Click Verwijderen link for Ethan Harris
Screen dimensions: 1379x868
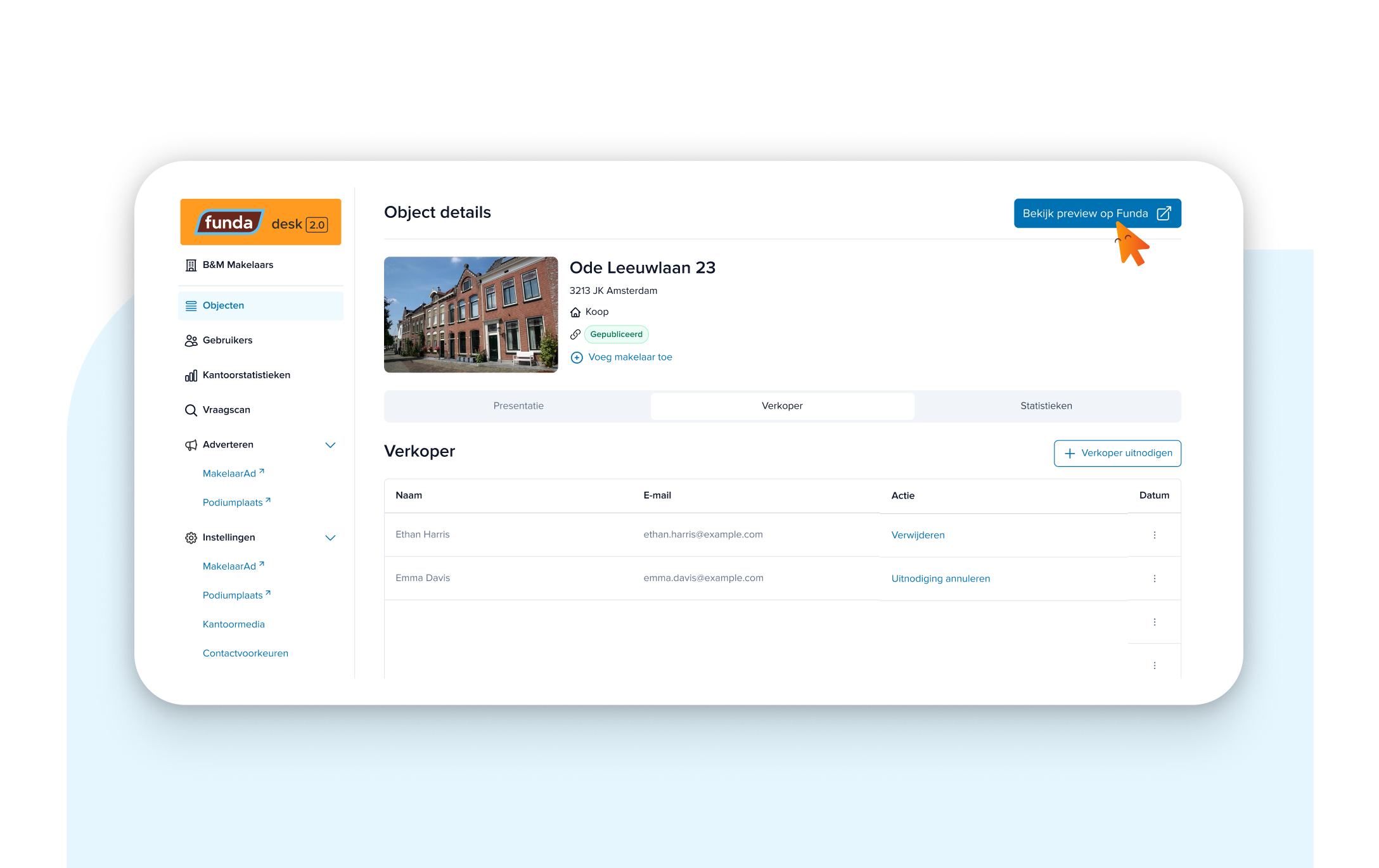[x=918, y=535]
